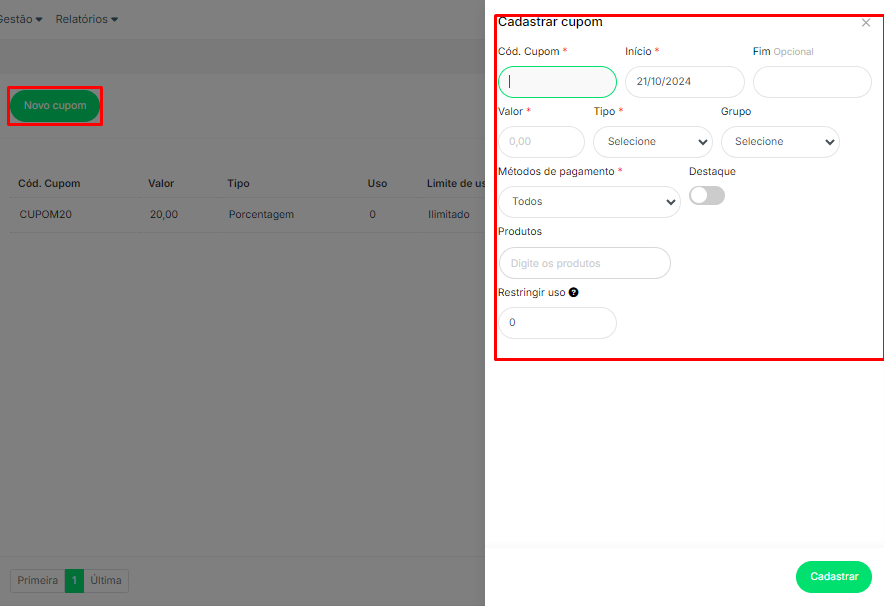Expand the Grupo select box
The image size is (884, 606).
tap(780, 142)
